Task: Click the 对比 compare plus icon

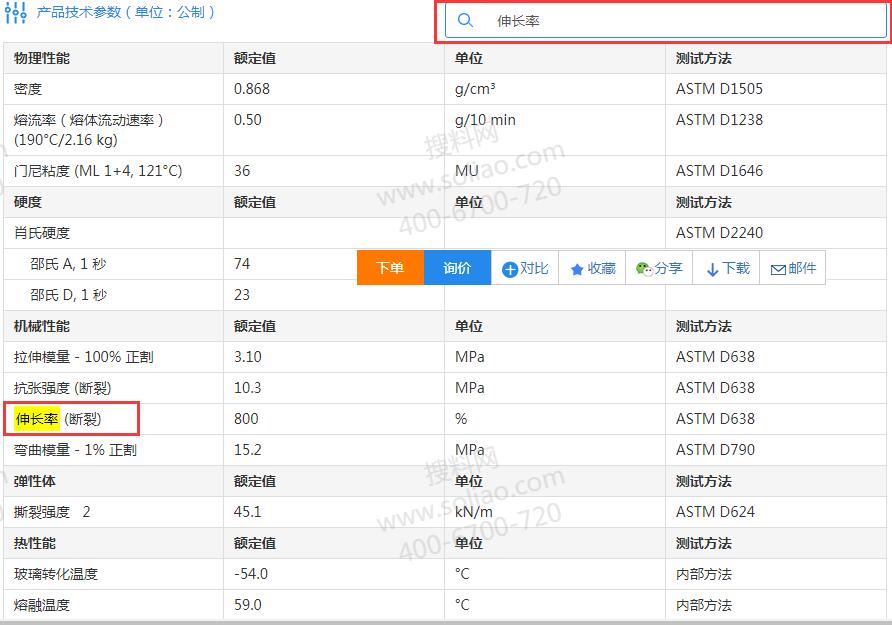Action: [x=510, y=269]
